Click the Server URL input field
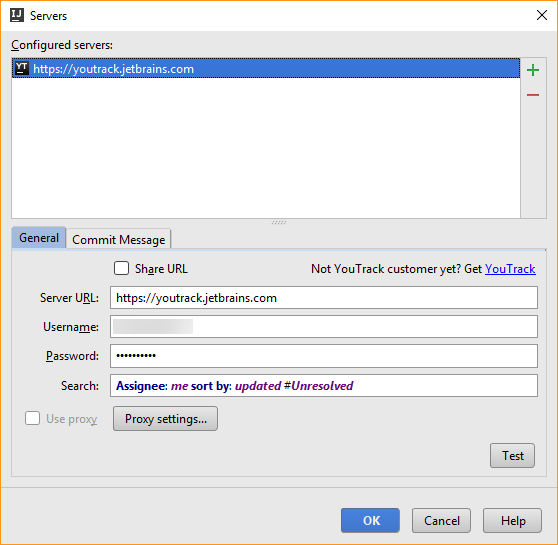 (x=323, y=298)
